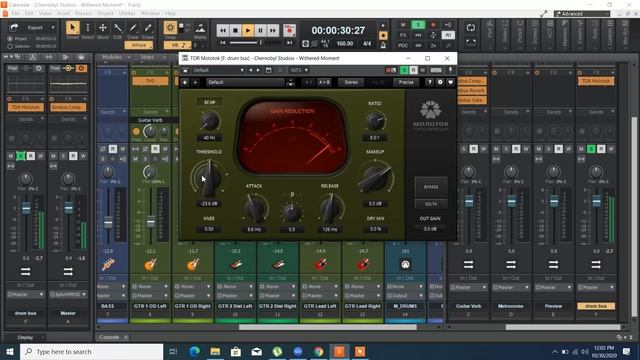The image size is (640, 360).
Task: Click the Delta button in Molotok
Action: 431,204
